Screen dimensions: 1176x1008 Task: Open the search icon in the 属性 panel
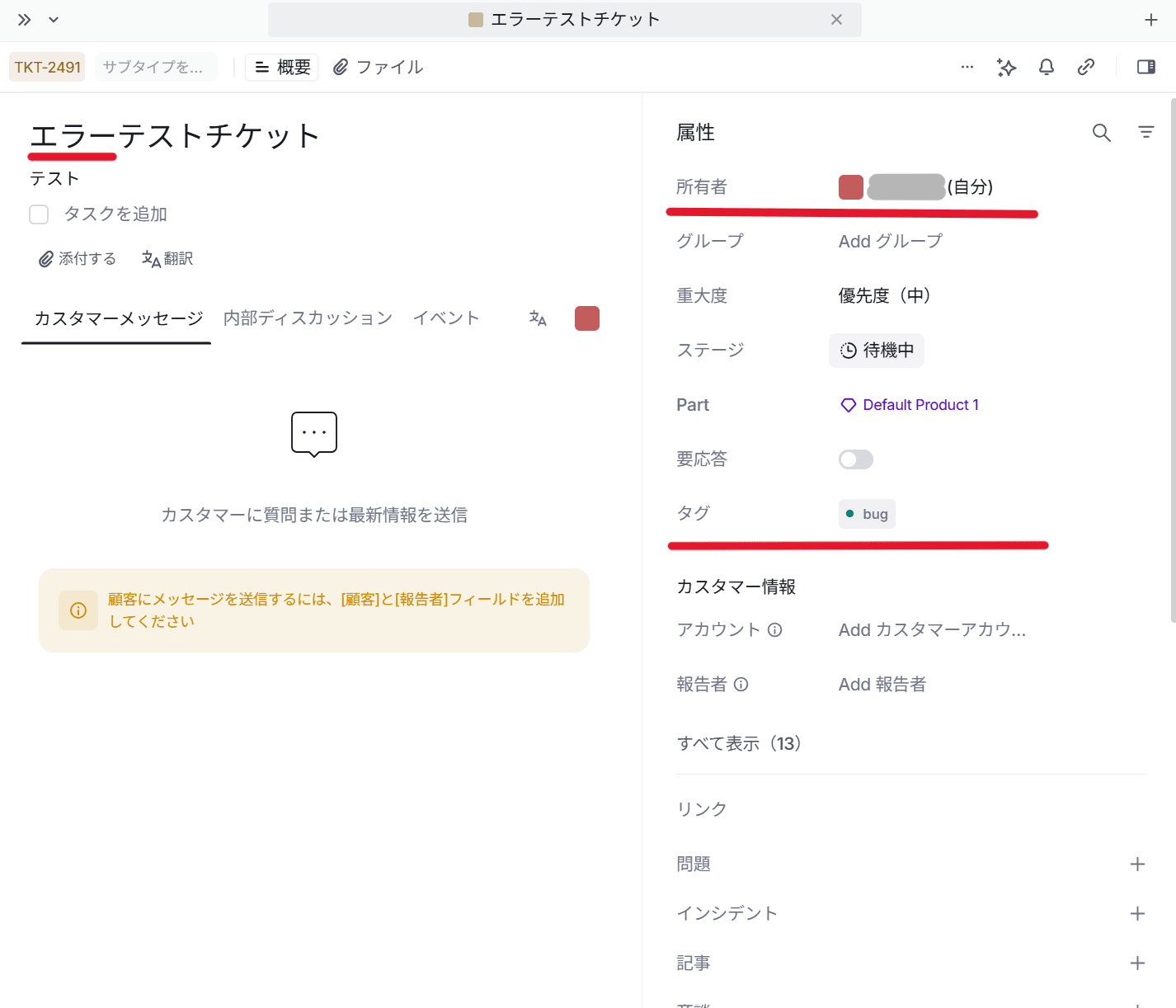pyautogui.click(x=1101, y=132)
